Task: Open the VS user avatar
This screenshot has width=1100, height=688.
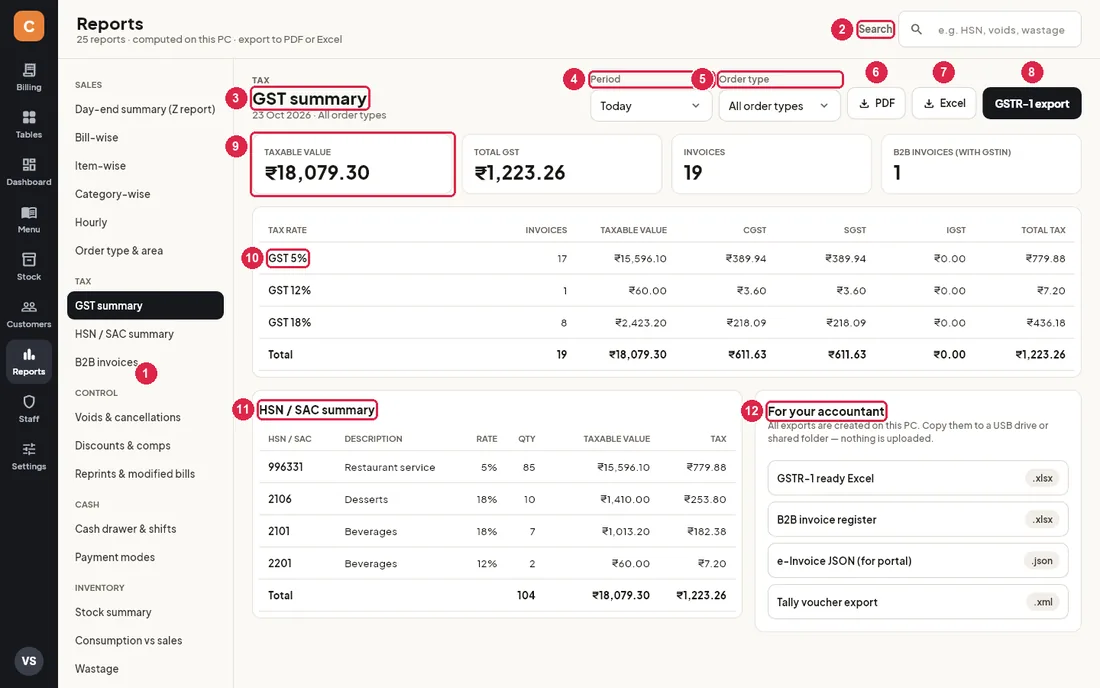Action: (x=29, y=661)
